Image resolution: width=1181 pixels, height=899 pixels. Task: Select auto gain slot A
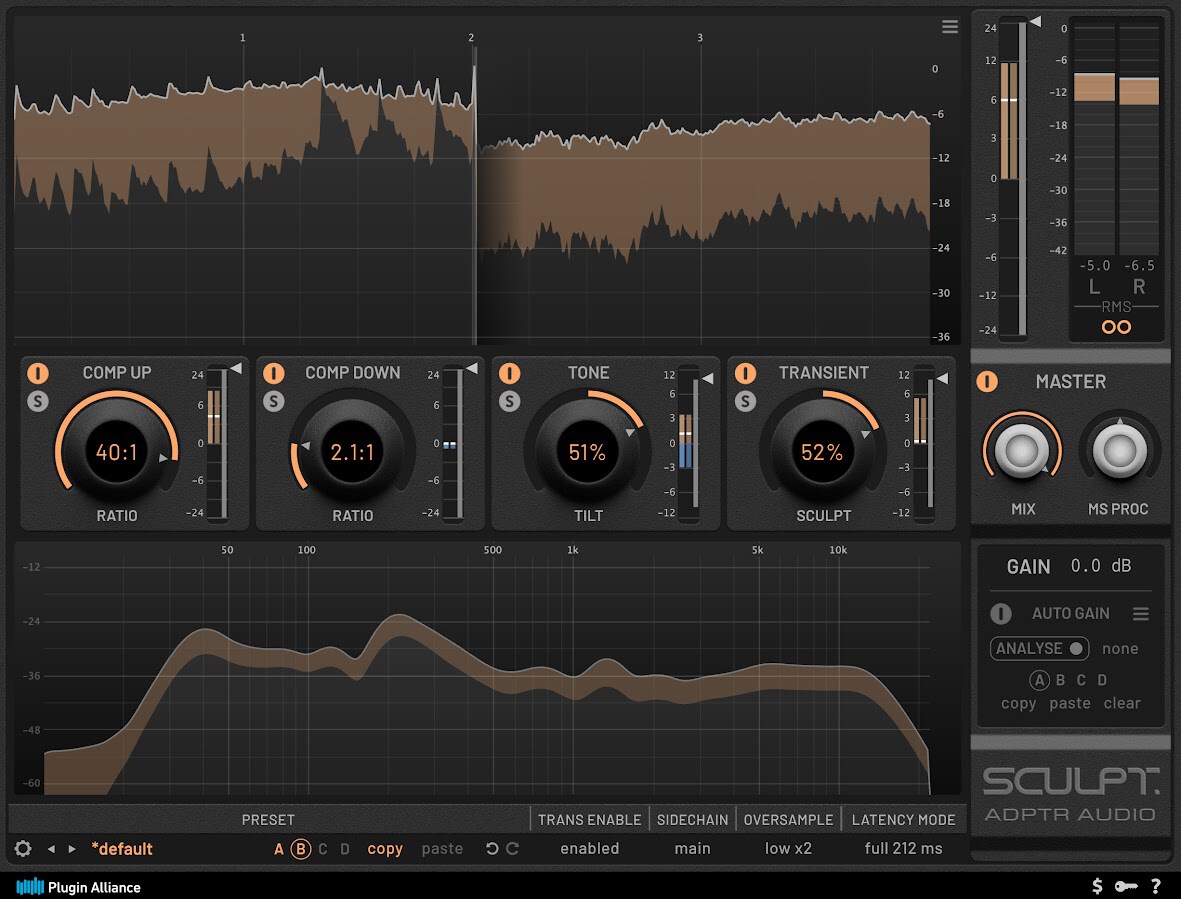(x=1039, y=680)
